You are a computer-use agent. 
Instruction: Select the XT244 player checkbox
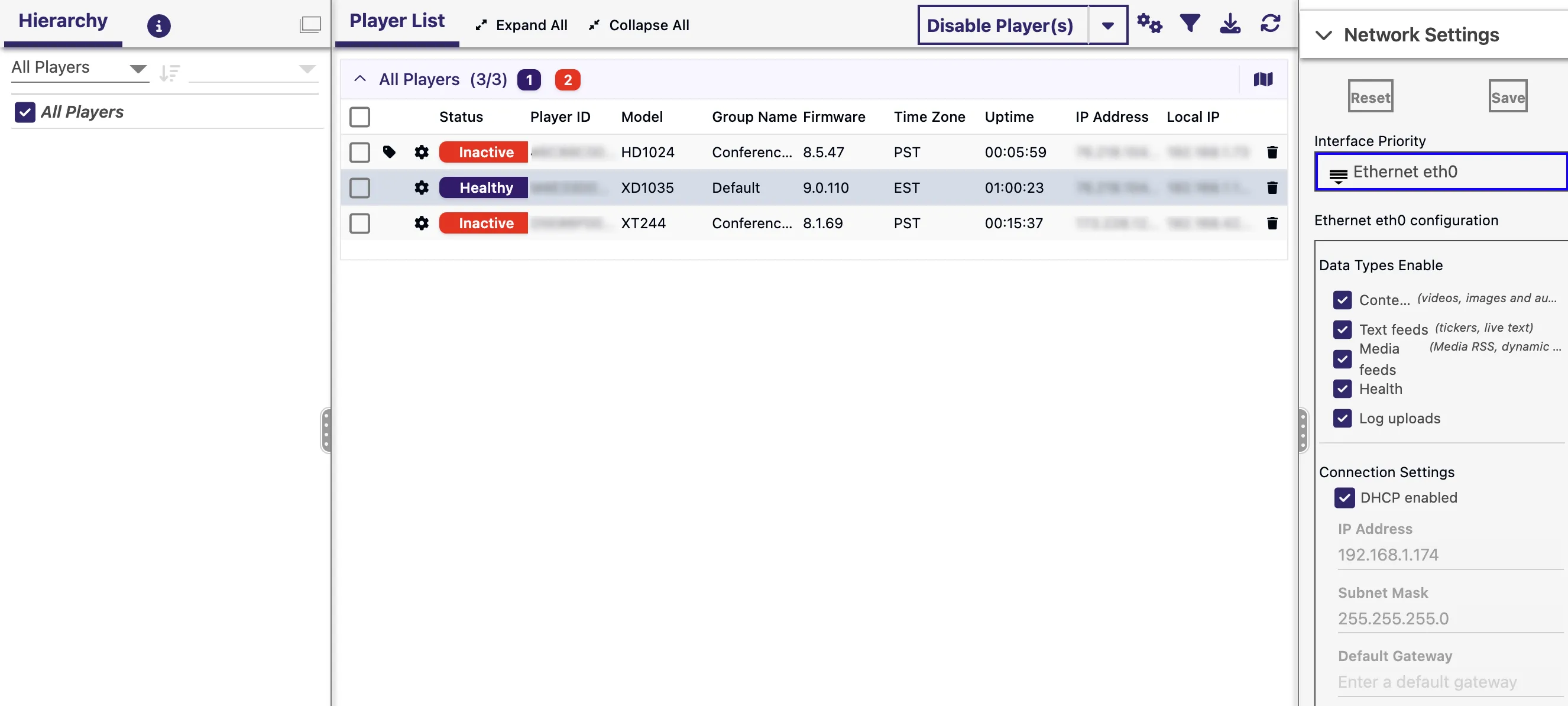pyautogui.click(x=359, y=223)
